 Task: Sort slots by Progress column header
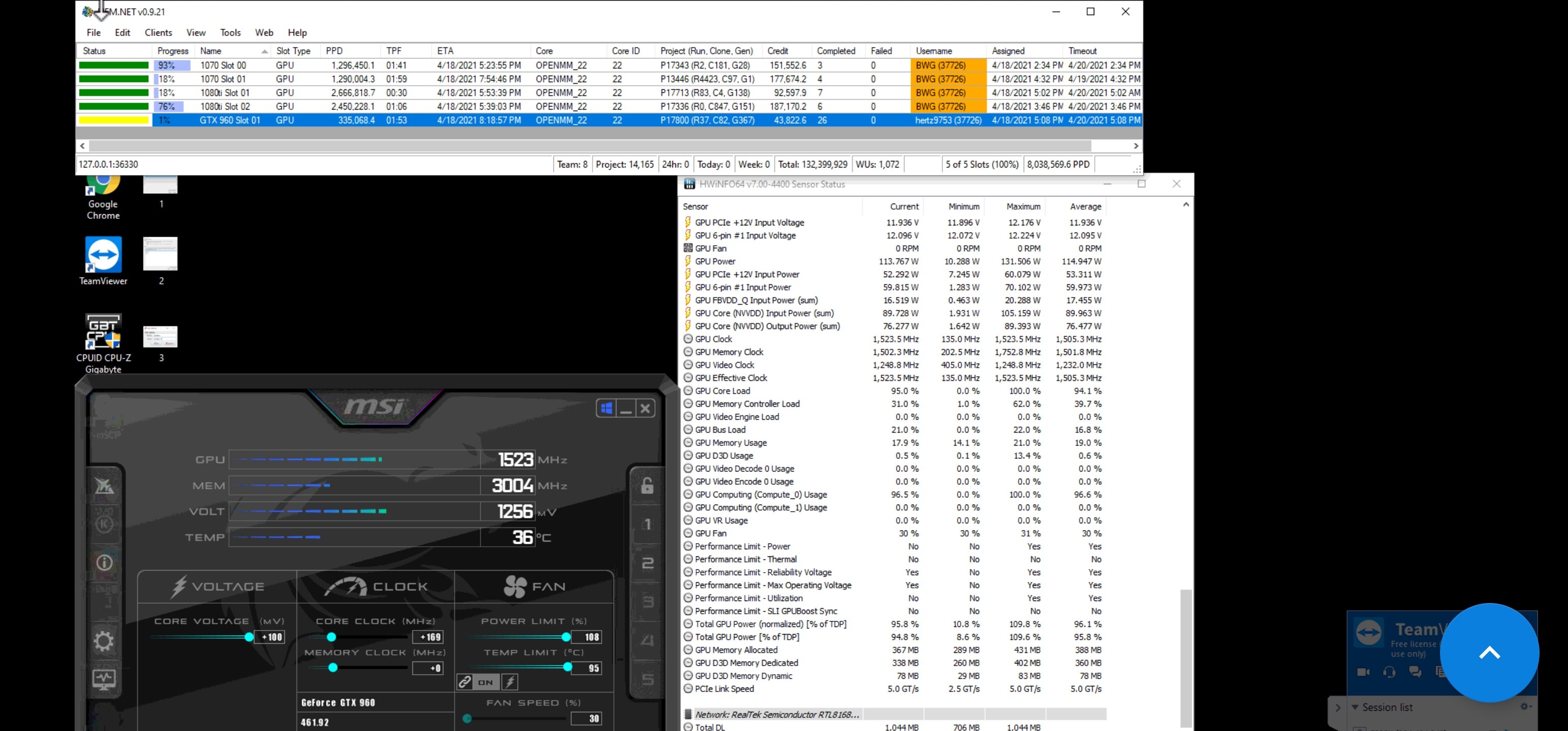pyautogui.click(x=173, y=51)
